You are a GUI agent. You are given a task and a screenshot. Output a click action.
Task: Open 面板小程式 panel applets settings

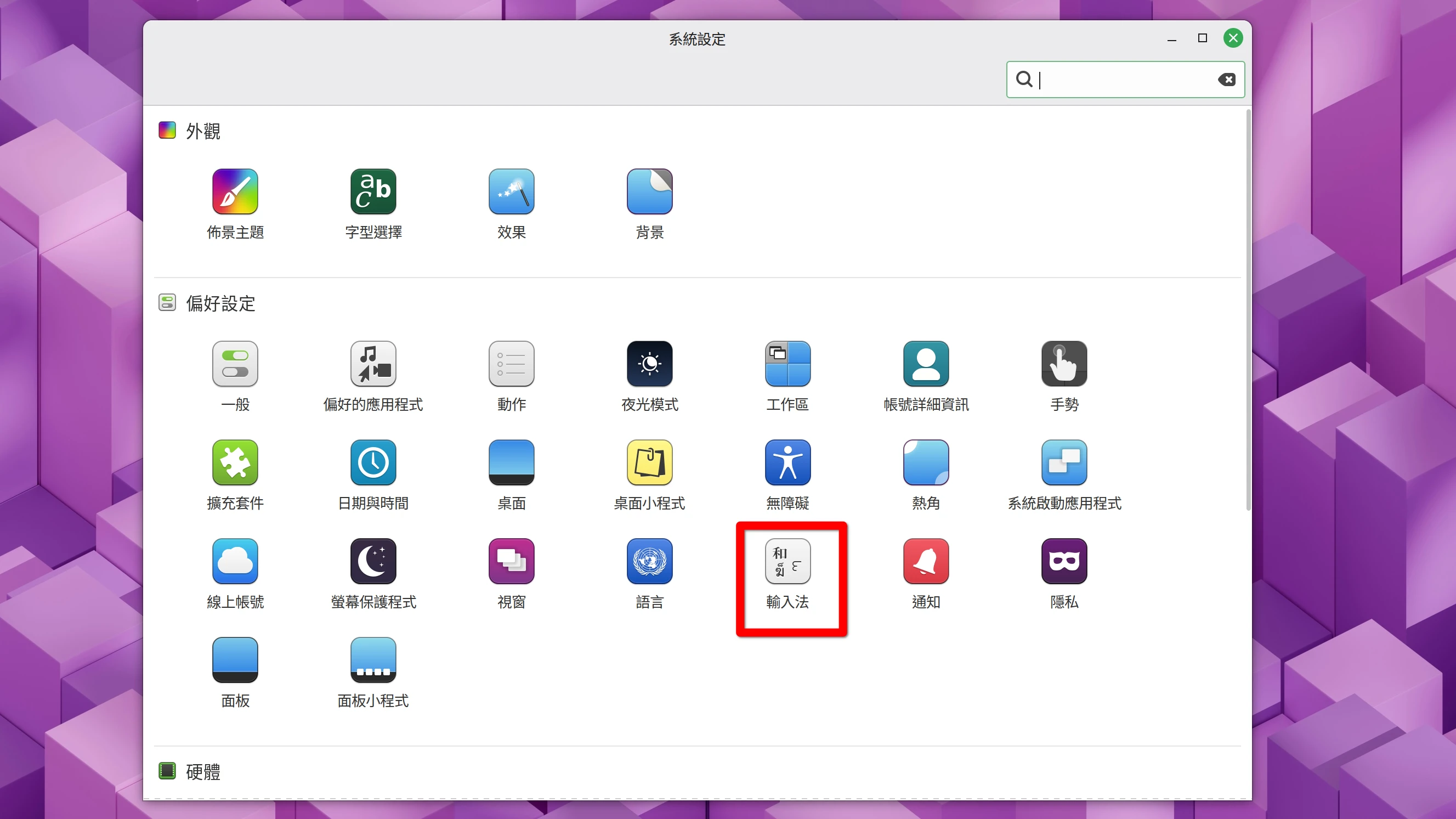(x=373, y=673)
